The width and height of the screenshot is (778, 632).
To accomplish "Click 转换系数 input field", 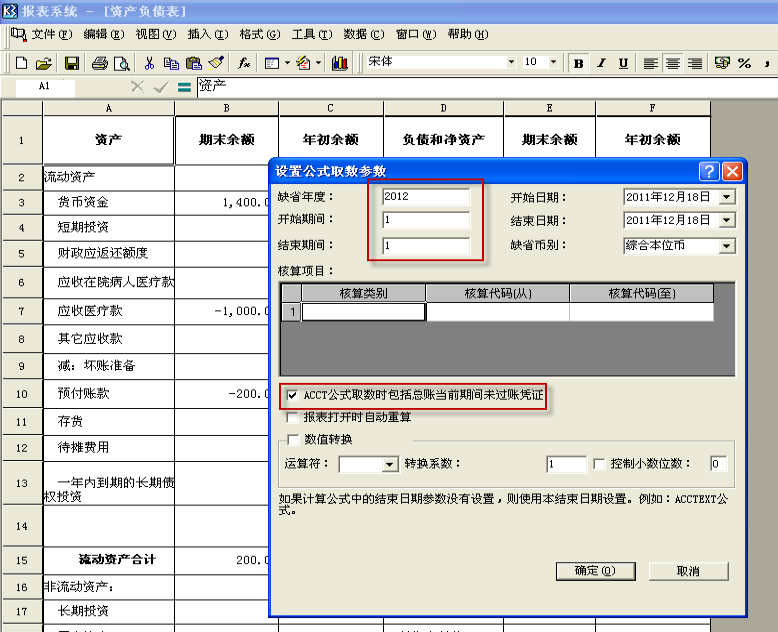I will (567, 464).
